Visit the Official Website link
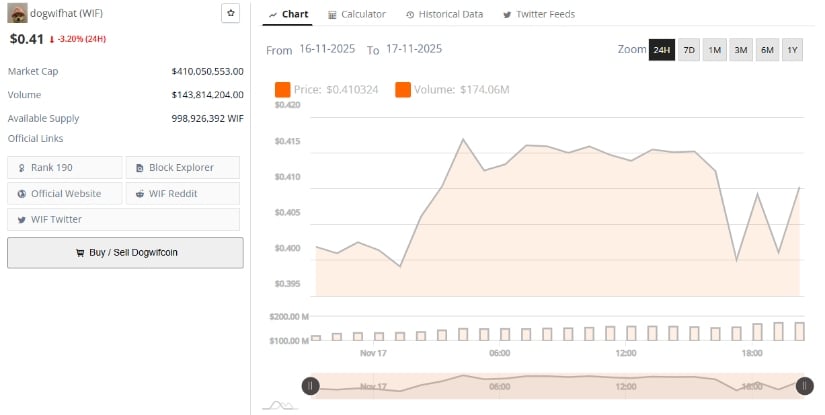The image size is (825, 415). [x=65, y=194]
